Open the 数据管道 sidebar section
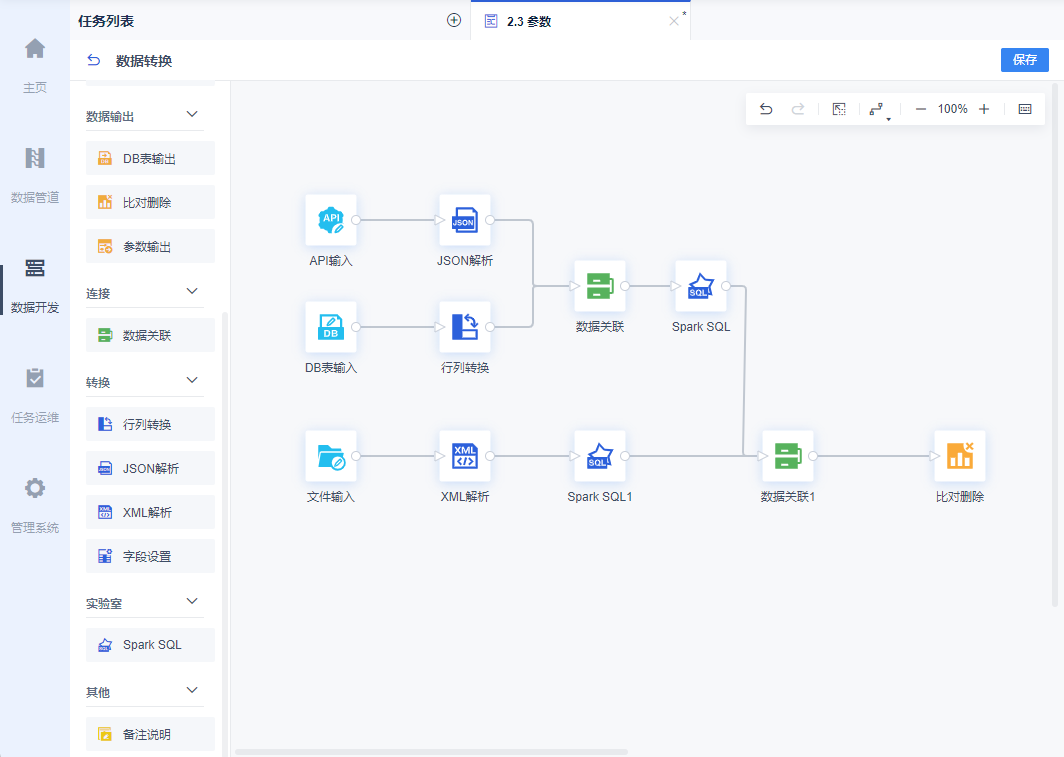This screenshot has height=757, width=1064. (x=35, y=175)
